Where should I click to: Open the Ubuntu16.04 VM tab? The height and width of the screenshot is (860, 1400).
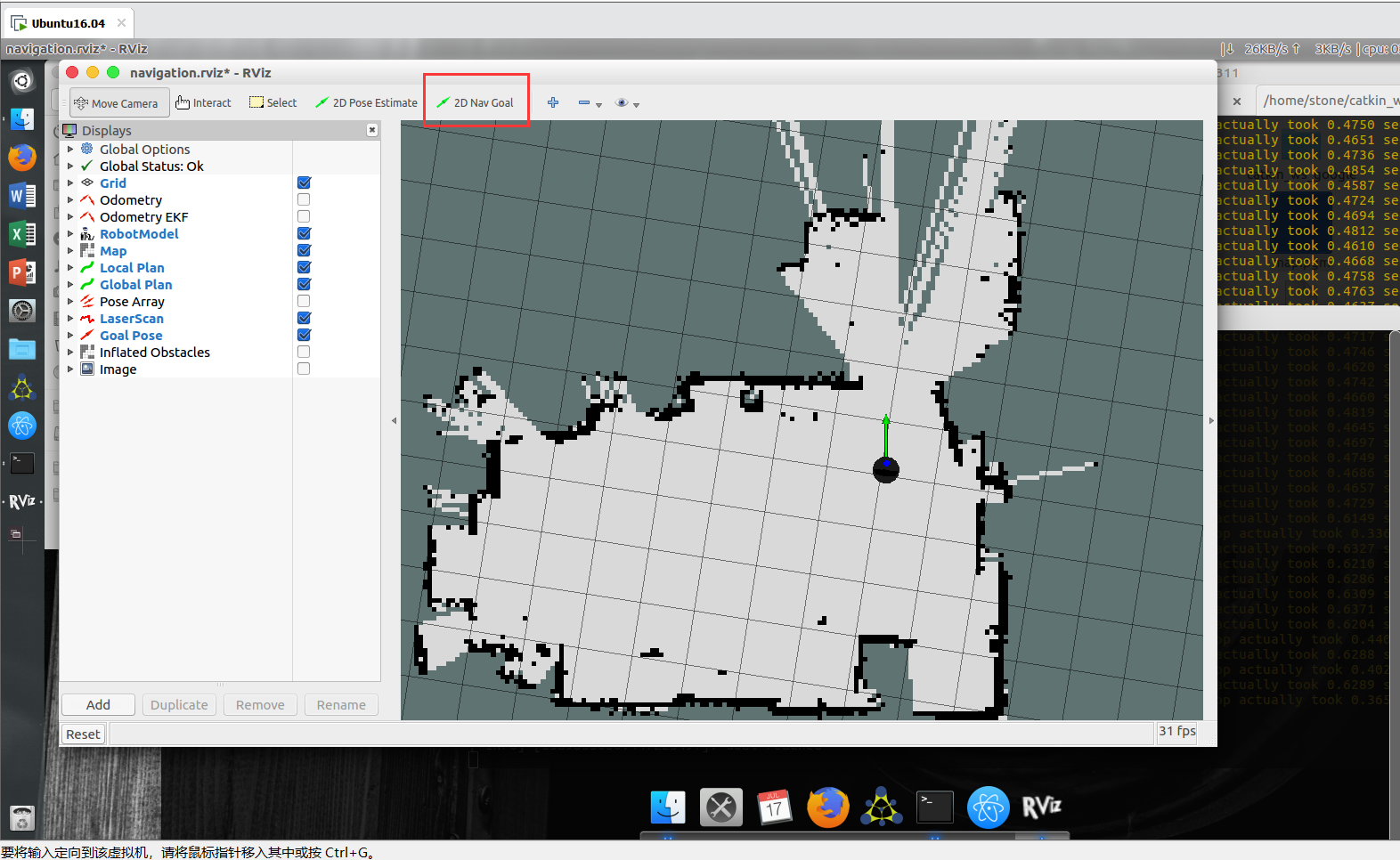pyautogui.click(x=68, y=23)
